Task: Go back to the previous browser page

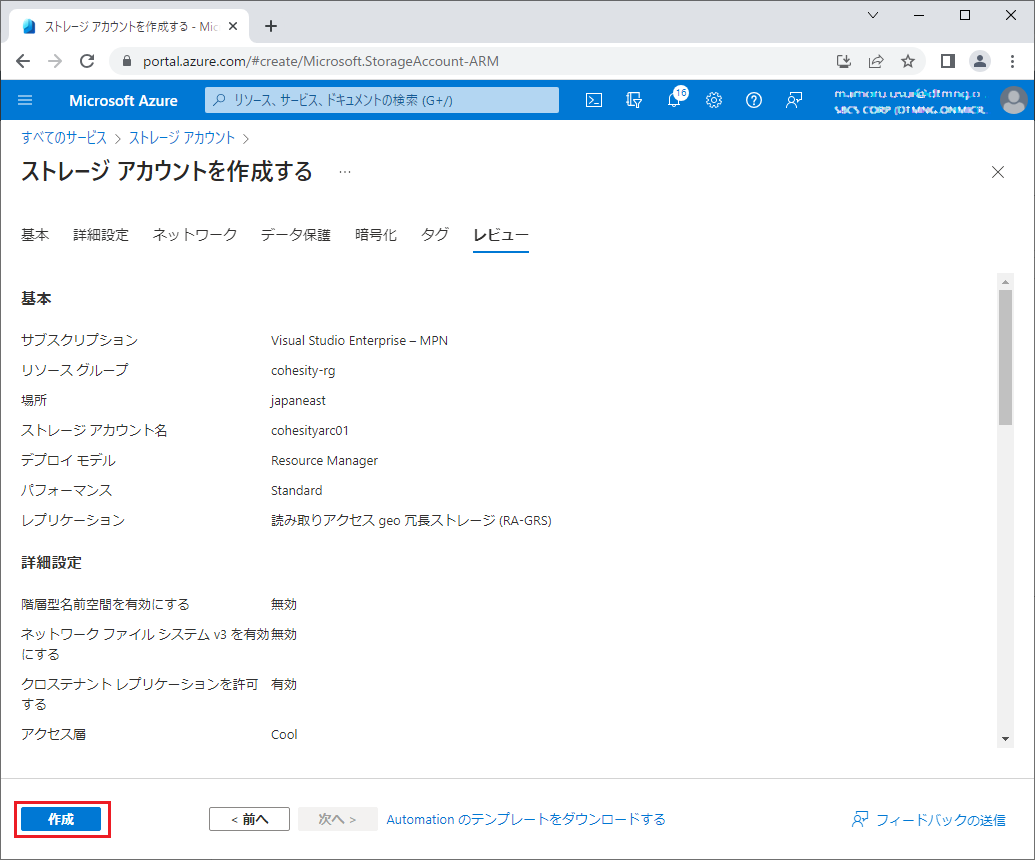Action: click(23, 61)
